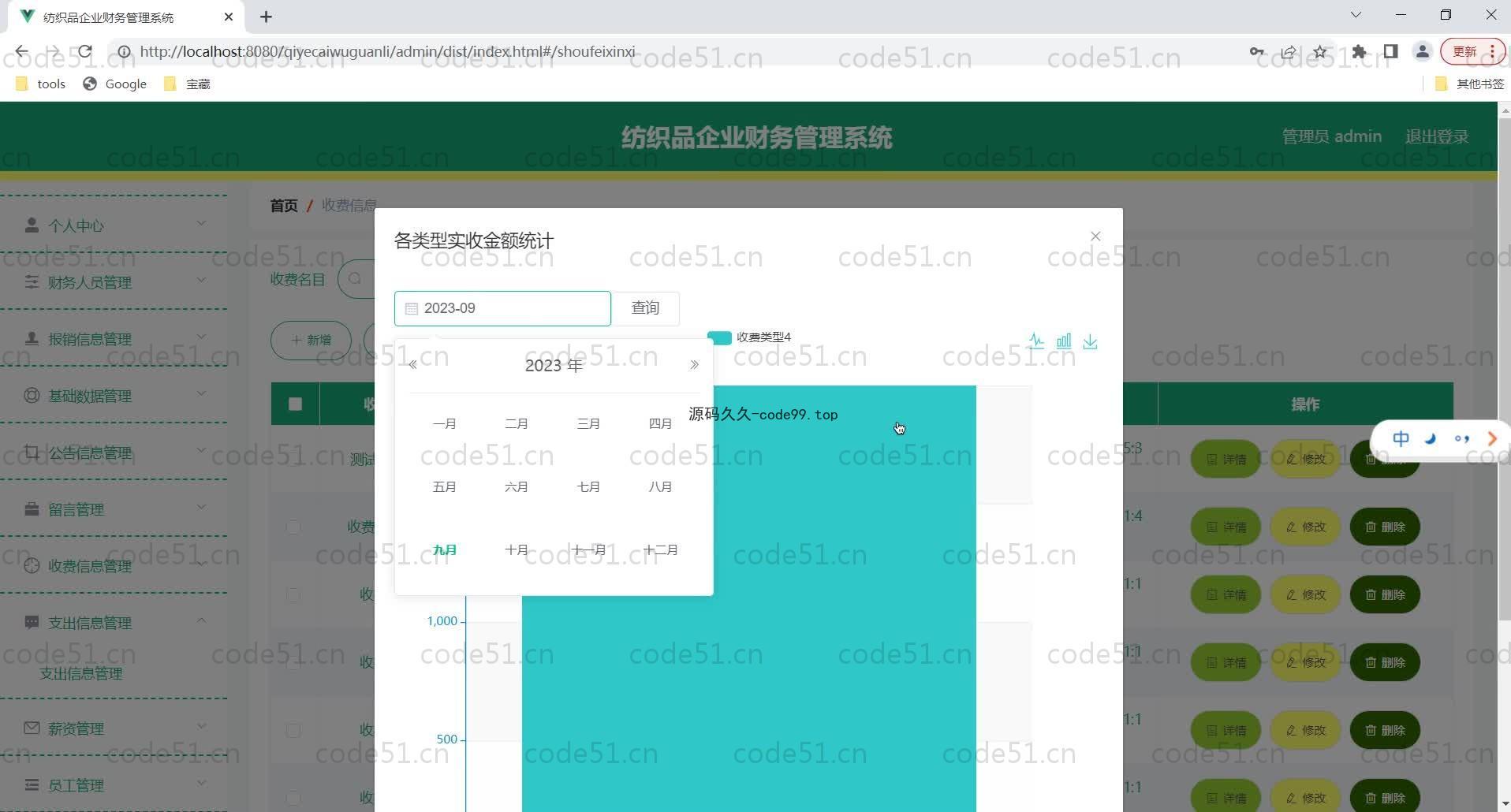This screenshot has width=1511, height=812.
Task: Open saved passwords key icon
Action: 1257,52
